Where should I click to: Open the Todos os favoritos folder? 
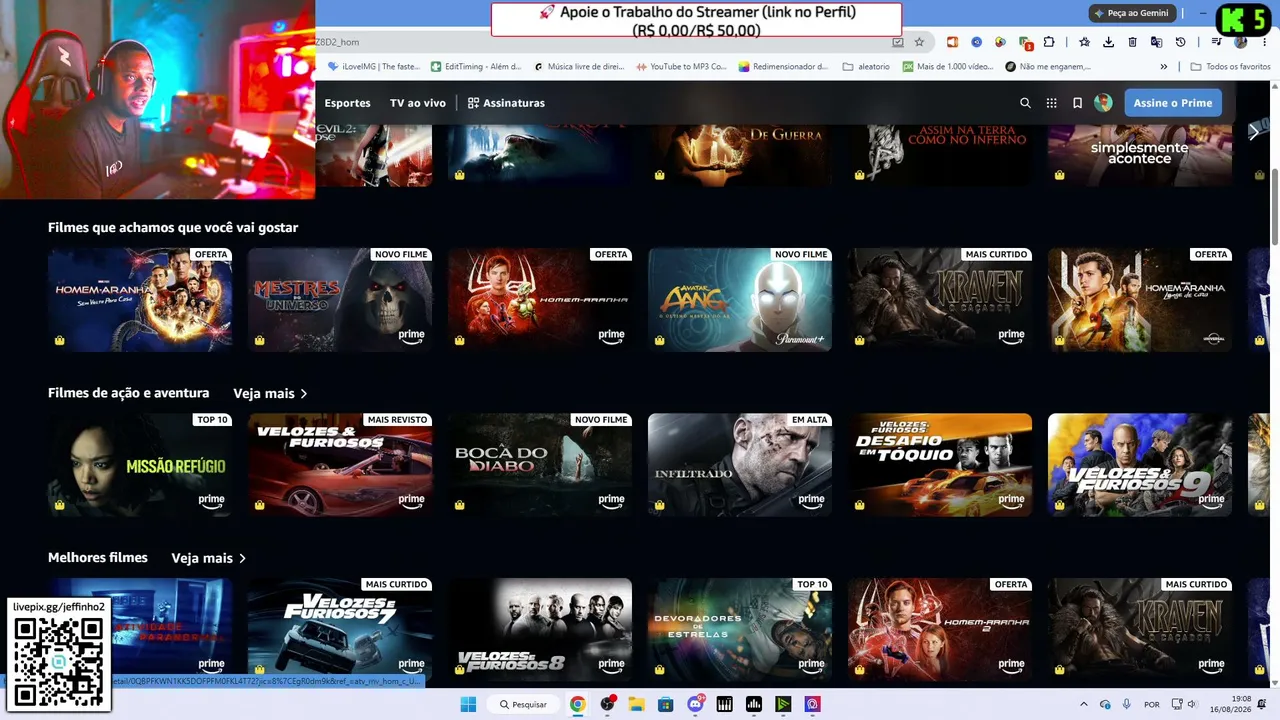[1230, 67]
